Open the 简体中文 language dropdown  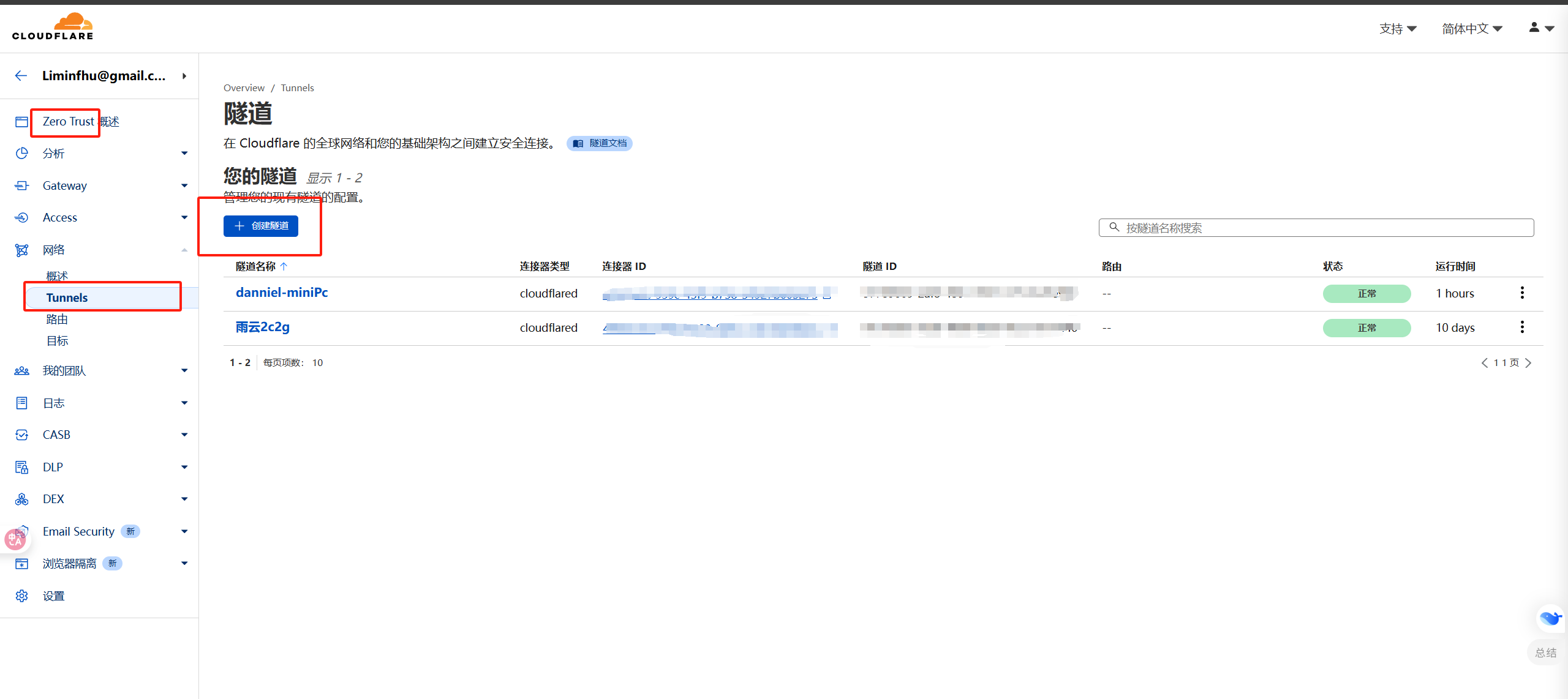pyautogui.click(x=1471, y=29)
